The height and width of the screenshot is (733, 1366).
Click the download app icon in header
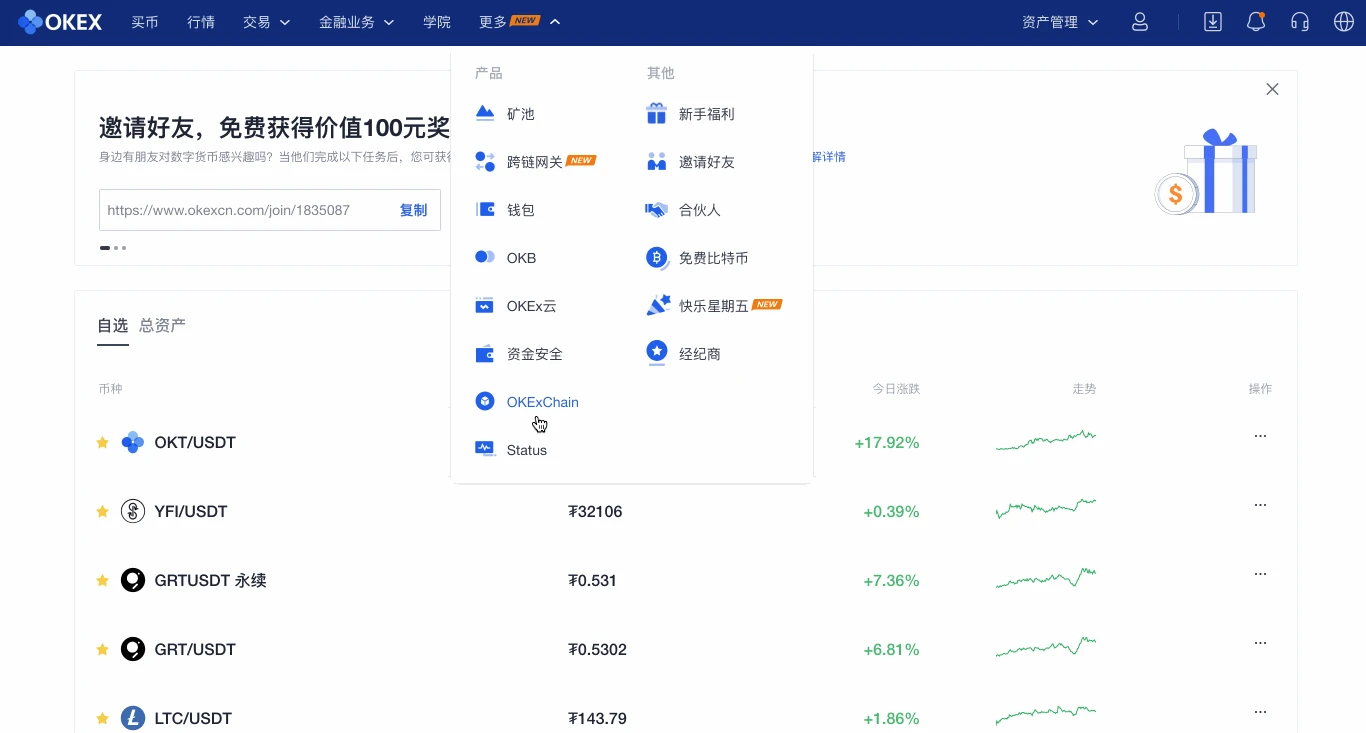1213,22
